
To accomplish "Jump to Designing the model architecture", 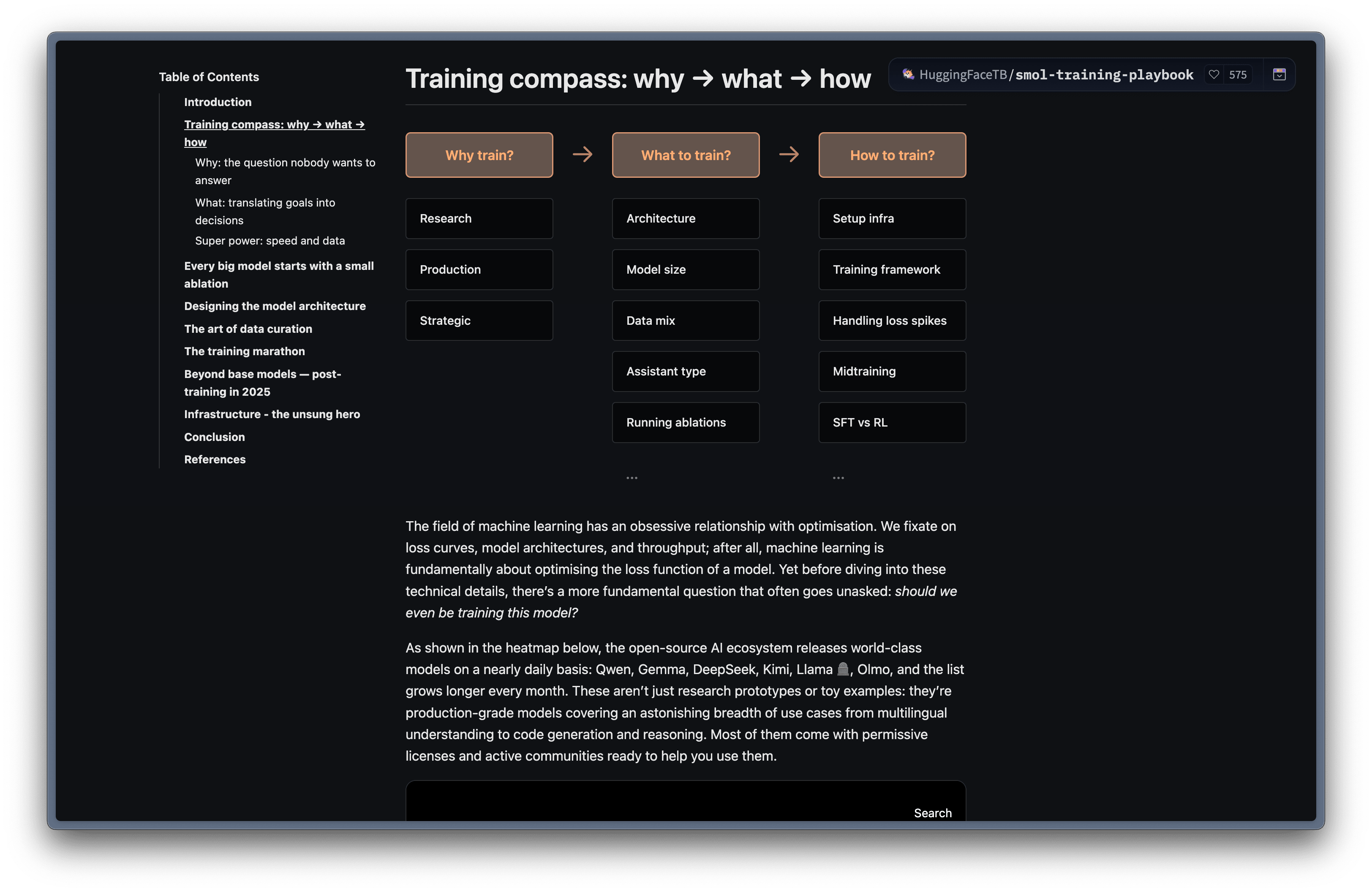I will [275, 306].
